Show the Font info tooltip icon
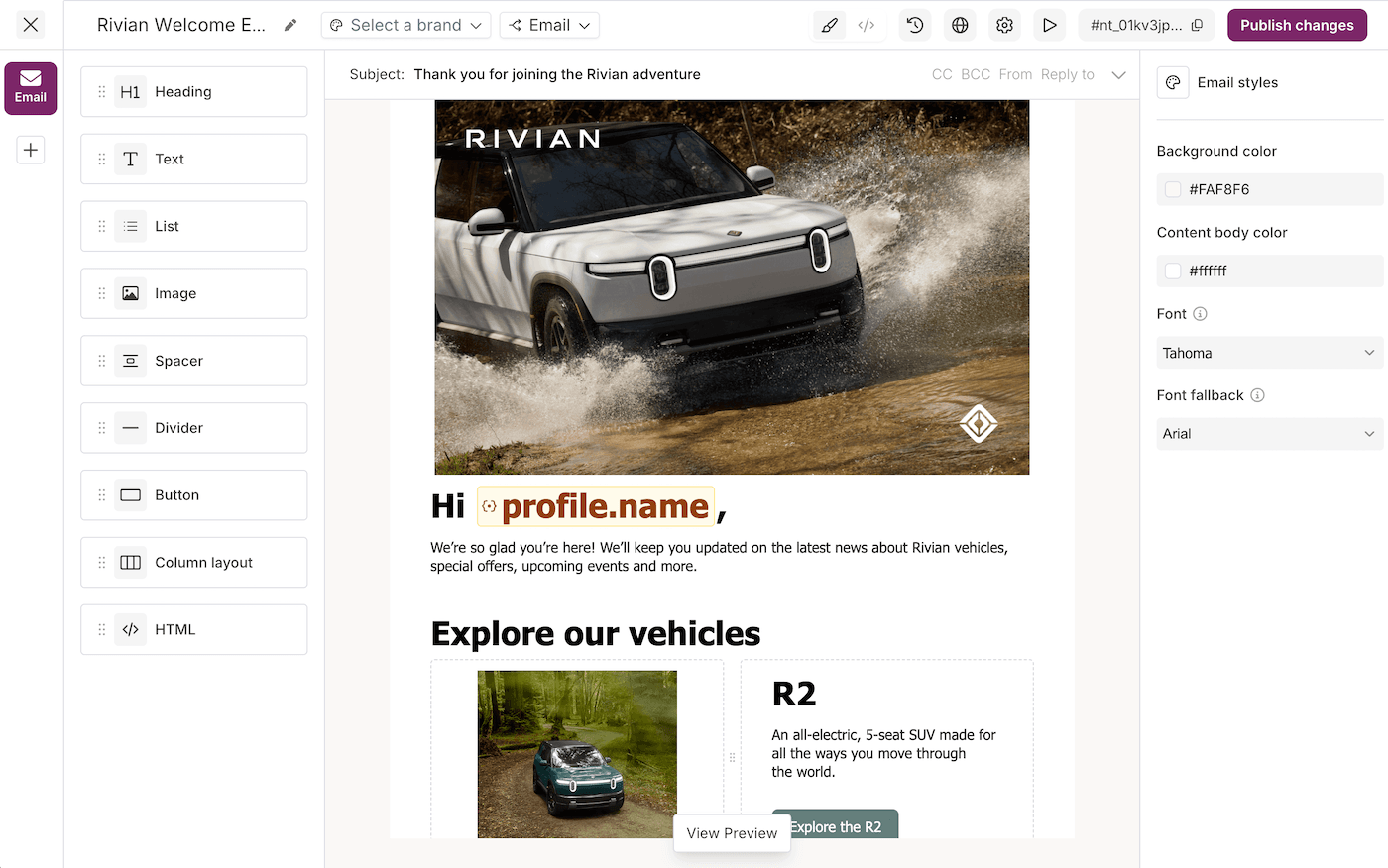The image size is (1388, 868). (1200, 314)
